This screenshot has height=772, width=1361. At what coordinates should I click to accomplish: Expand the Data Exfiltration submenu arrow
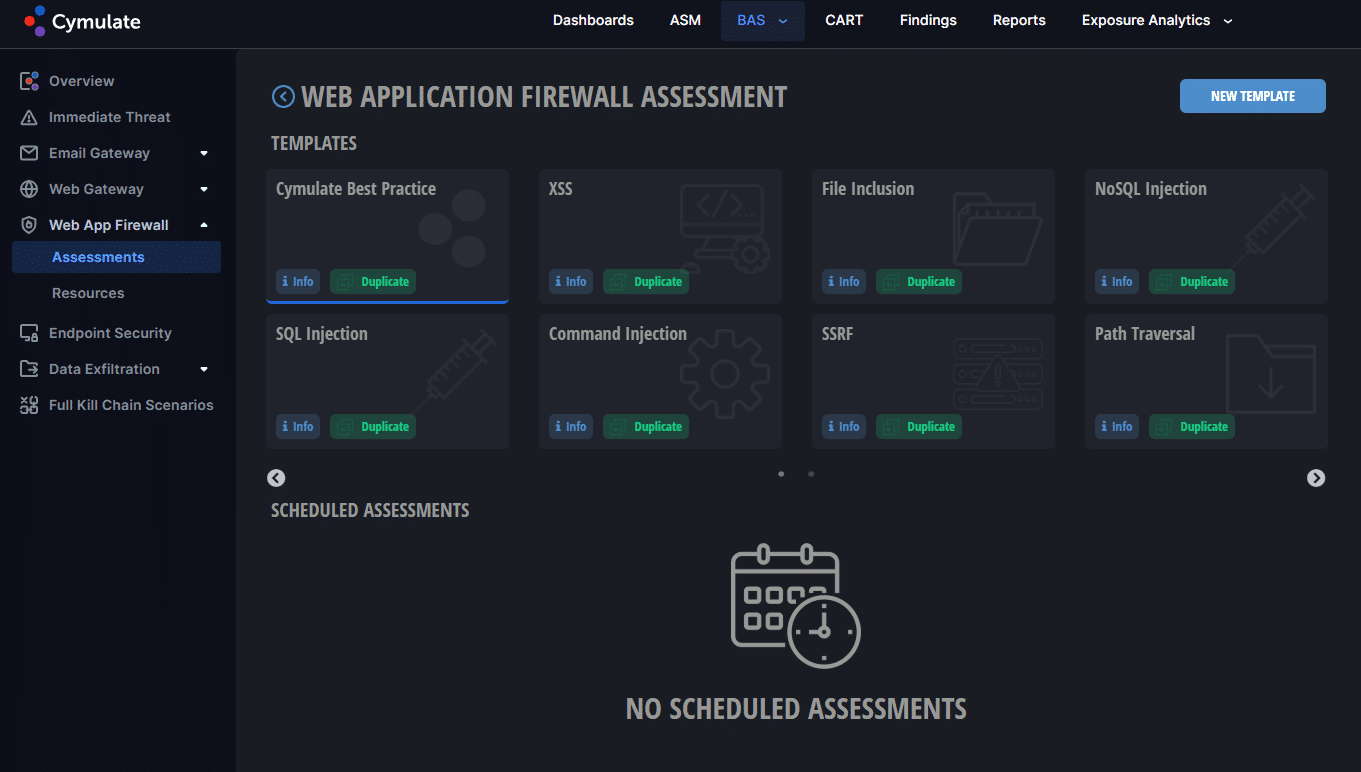(x=204, y=369)
